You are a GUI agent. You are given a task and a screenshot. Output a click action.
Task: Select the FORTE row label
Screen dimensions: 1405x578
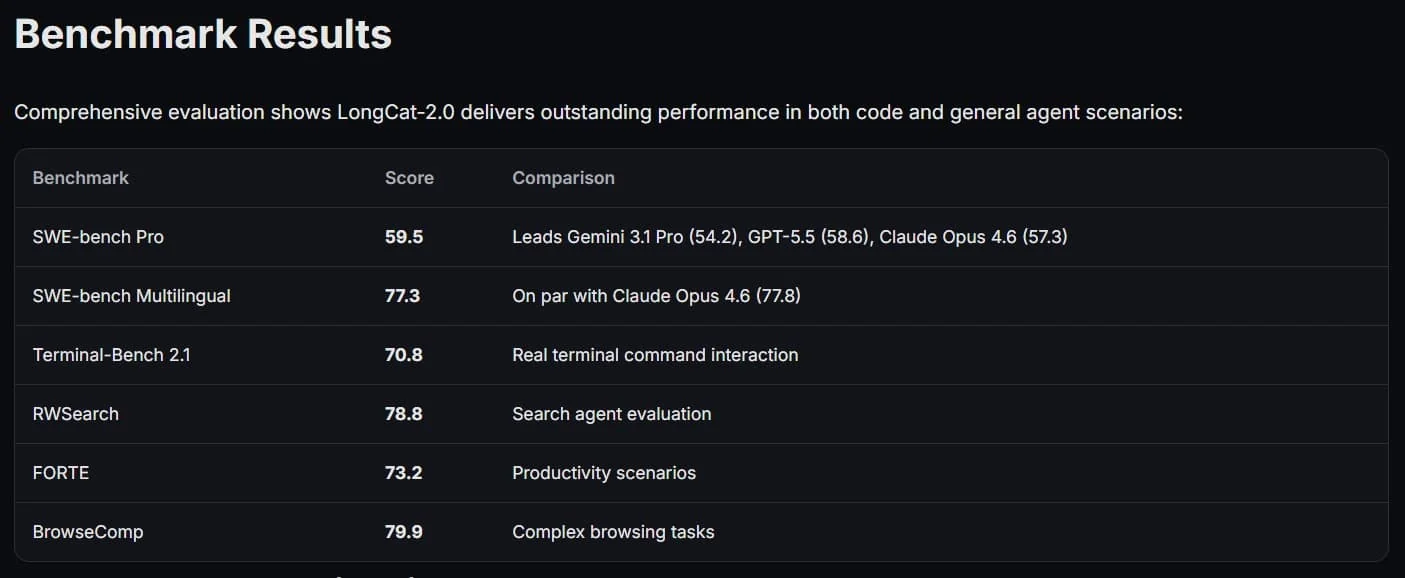tap(61, 473)
